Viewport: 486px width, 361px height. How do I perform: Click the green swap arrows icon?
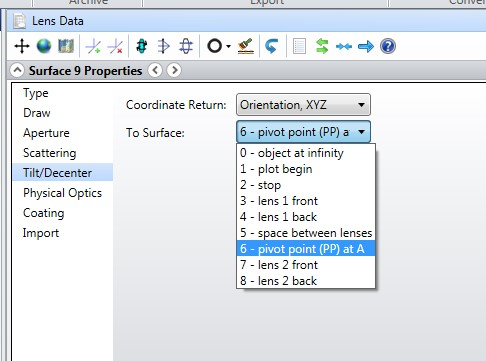coord(322,46)
